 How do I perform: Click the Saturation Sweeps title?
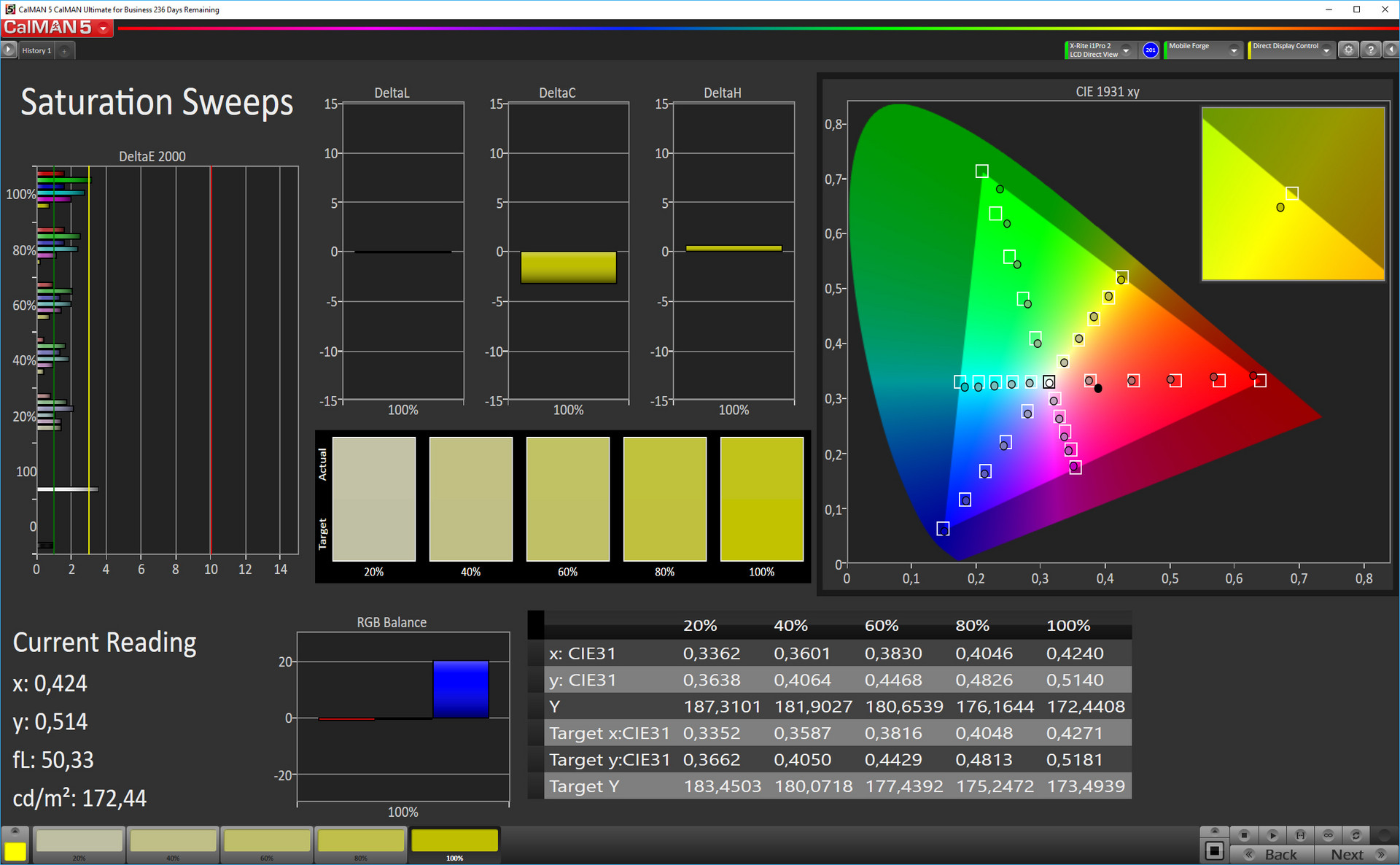[157, 102]
